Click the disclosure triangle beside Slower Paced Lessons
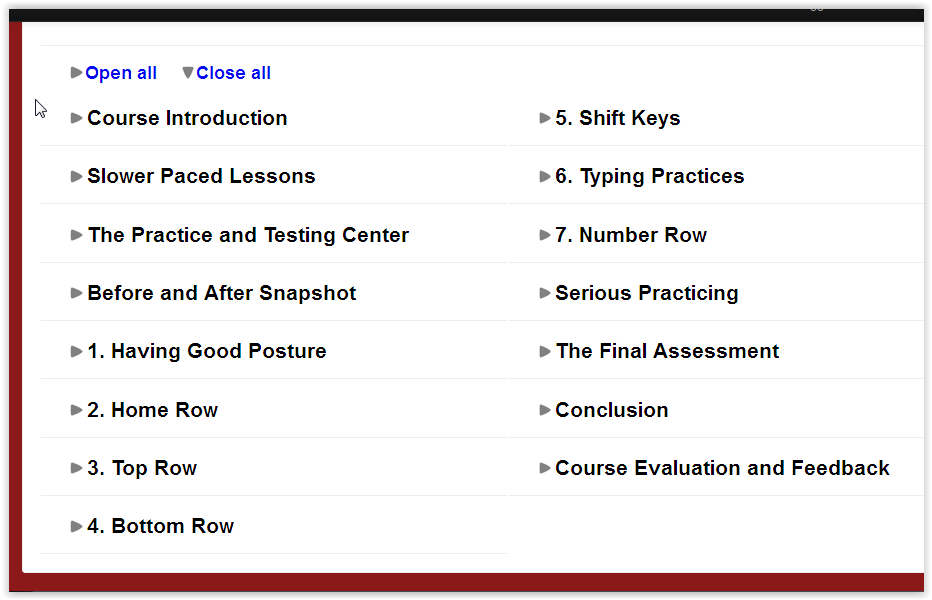932x600 pixels. point(77,175)
